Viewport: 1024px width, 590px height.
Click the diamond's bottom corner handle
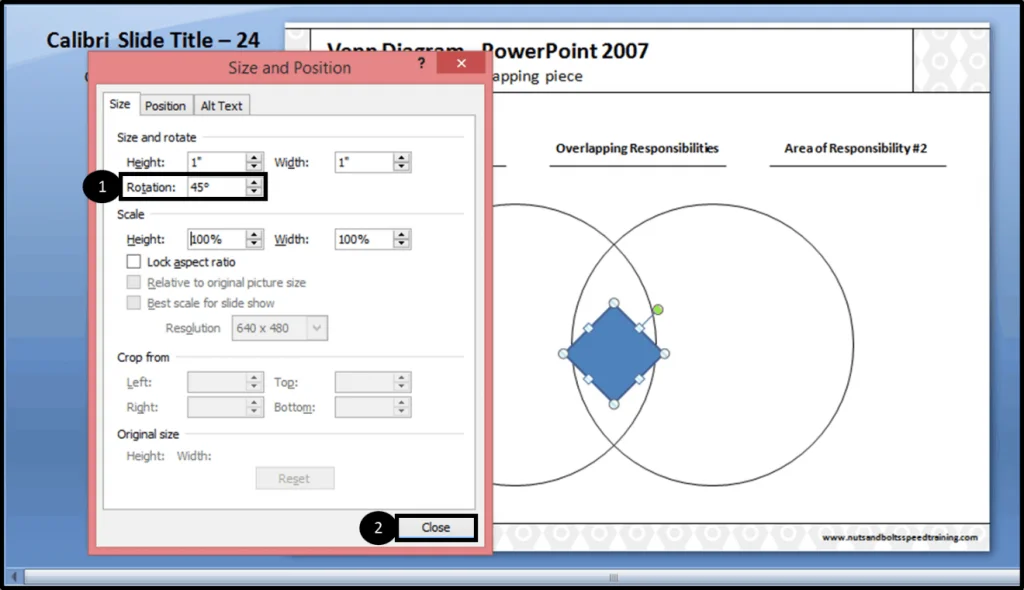614,404
